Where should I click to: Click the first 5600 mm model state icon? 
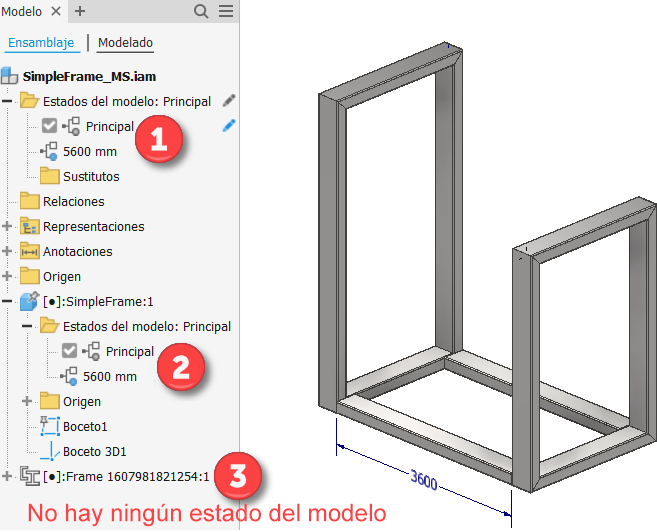pyautogui.click(x=49, y=151)
